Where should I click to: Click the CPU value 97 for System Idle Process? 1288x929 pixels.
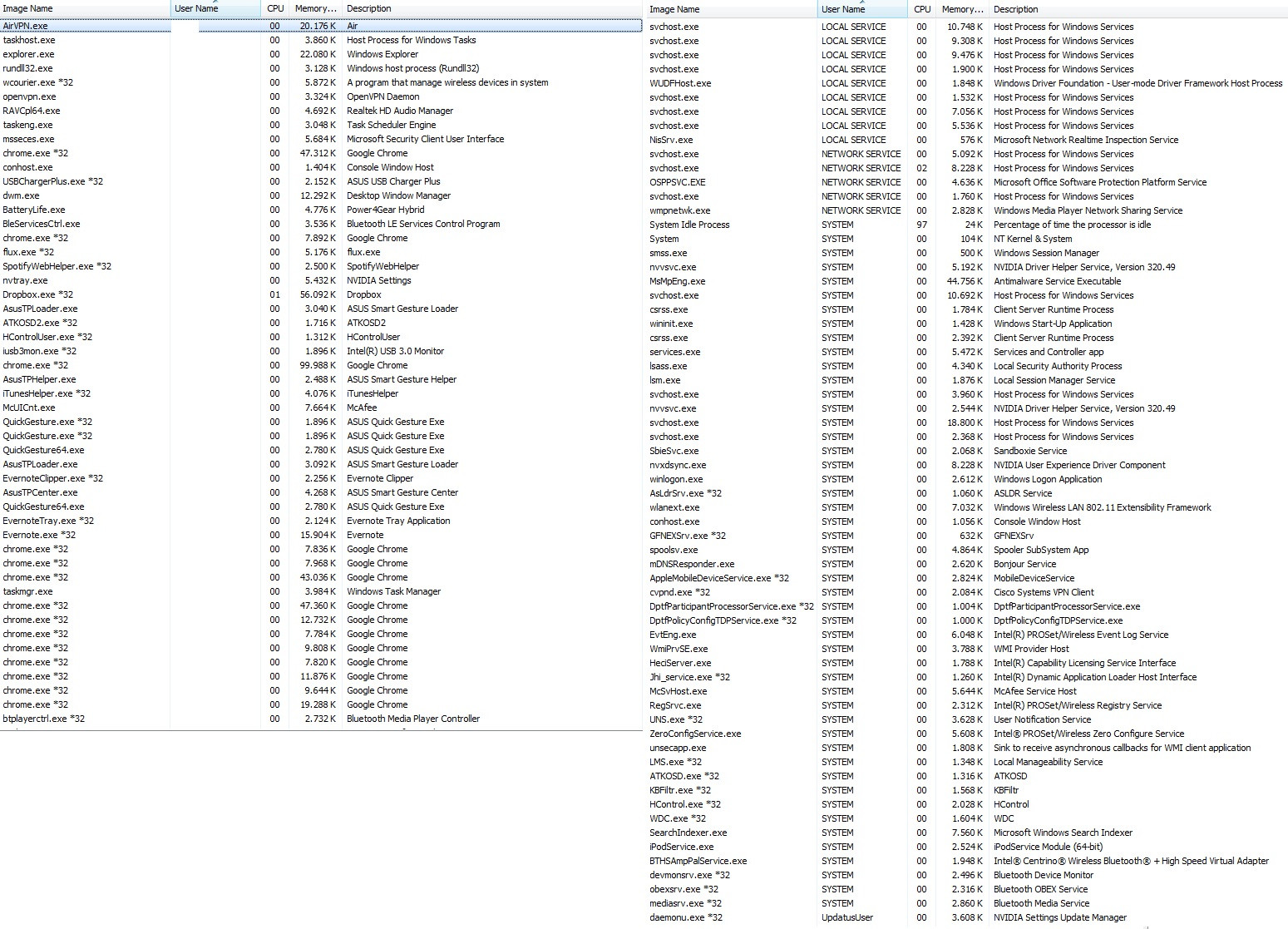(921, 225)
